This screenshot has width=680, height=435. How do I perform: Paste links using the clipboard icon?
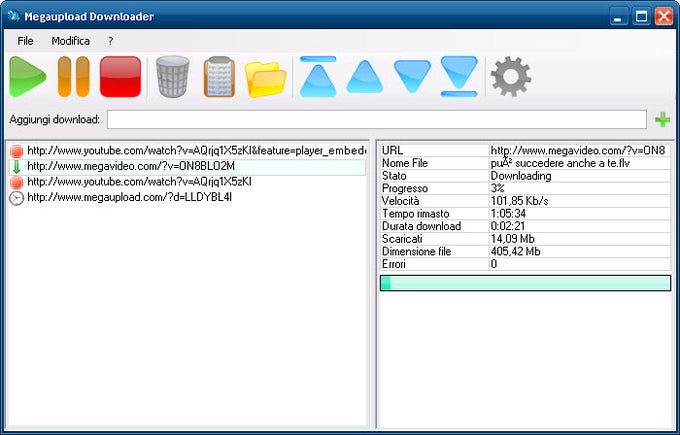(219, 77)
